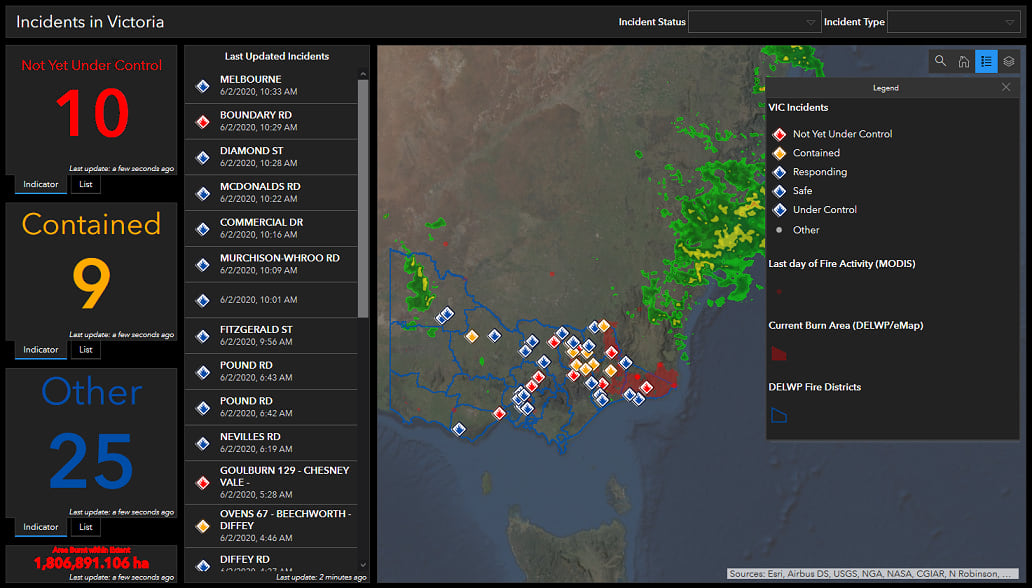Click the blue diamond icon beside FITZGERALD ST
The height and width of the screenshot is (588, 1032).
203,336
